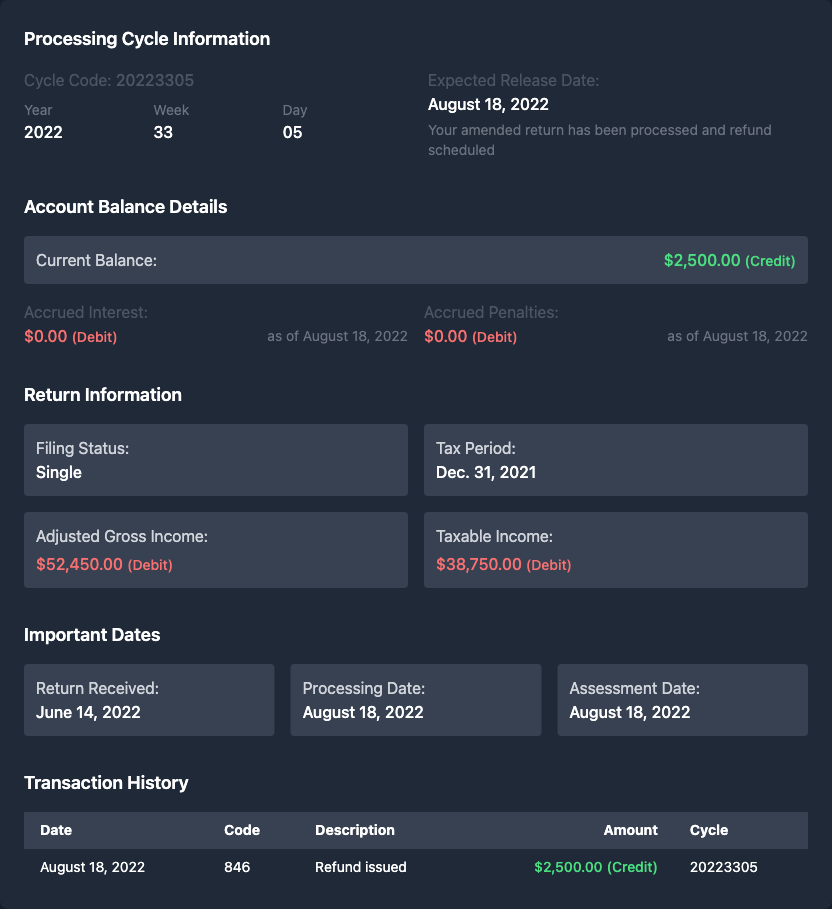Click the Description column header
The width and height of the screenshot is (832, 909).
click(x=355, y=830)
